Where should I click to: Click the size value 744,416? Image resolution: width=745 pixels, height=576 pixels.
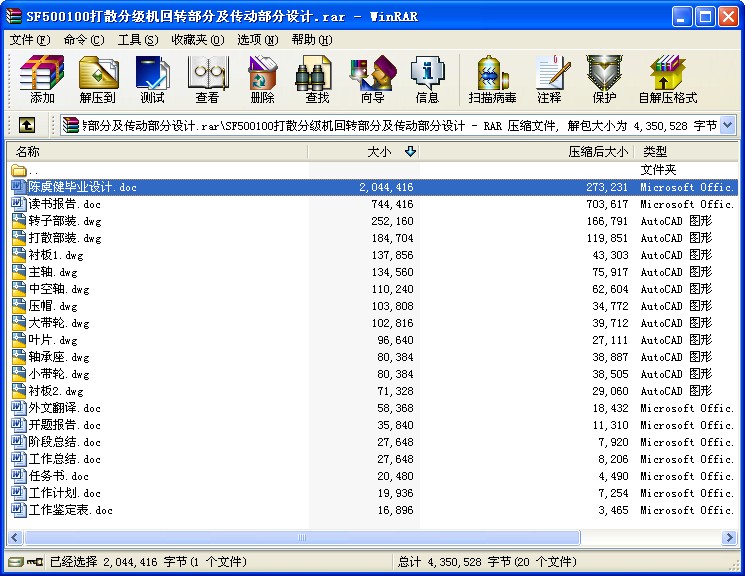[392, 204]
